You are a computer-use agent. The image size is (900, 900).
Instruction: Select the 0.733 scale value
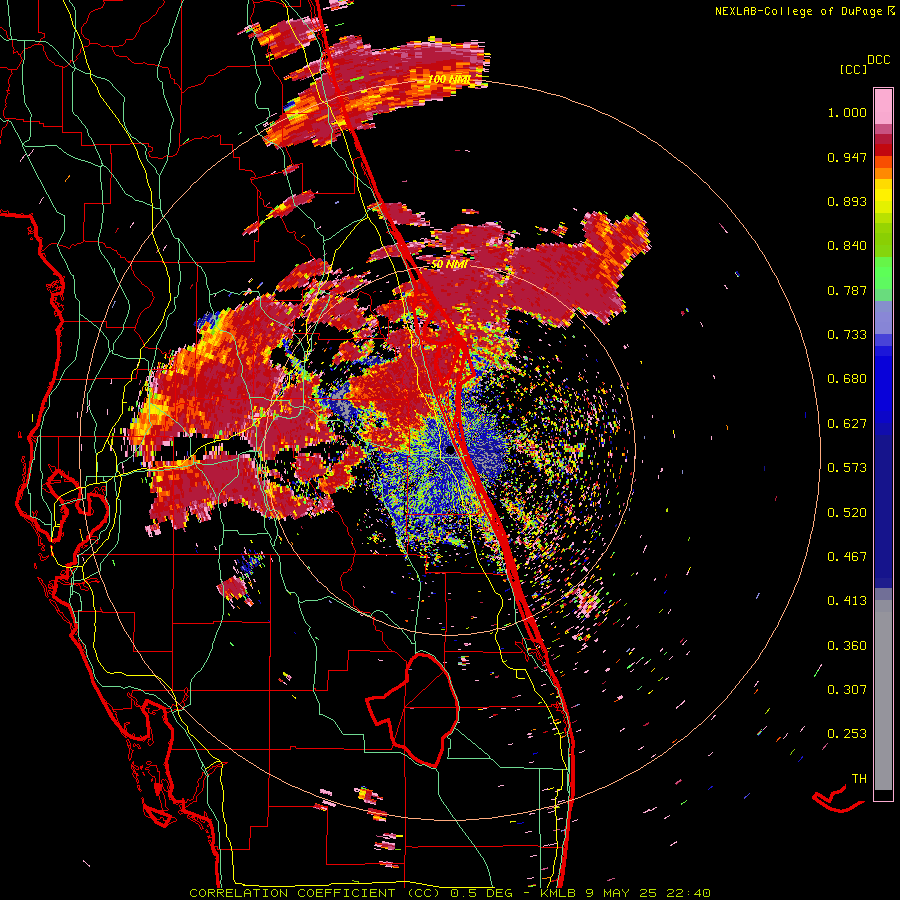pyautogui.click(x=847, y=335)
